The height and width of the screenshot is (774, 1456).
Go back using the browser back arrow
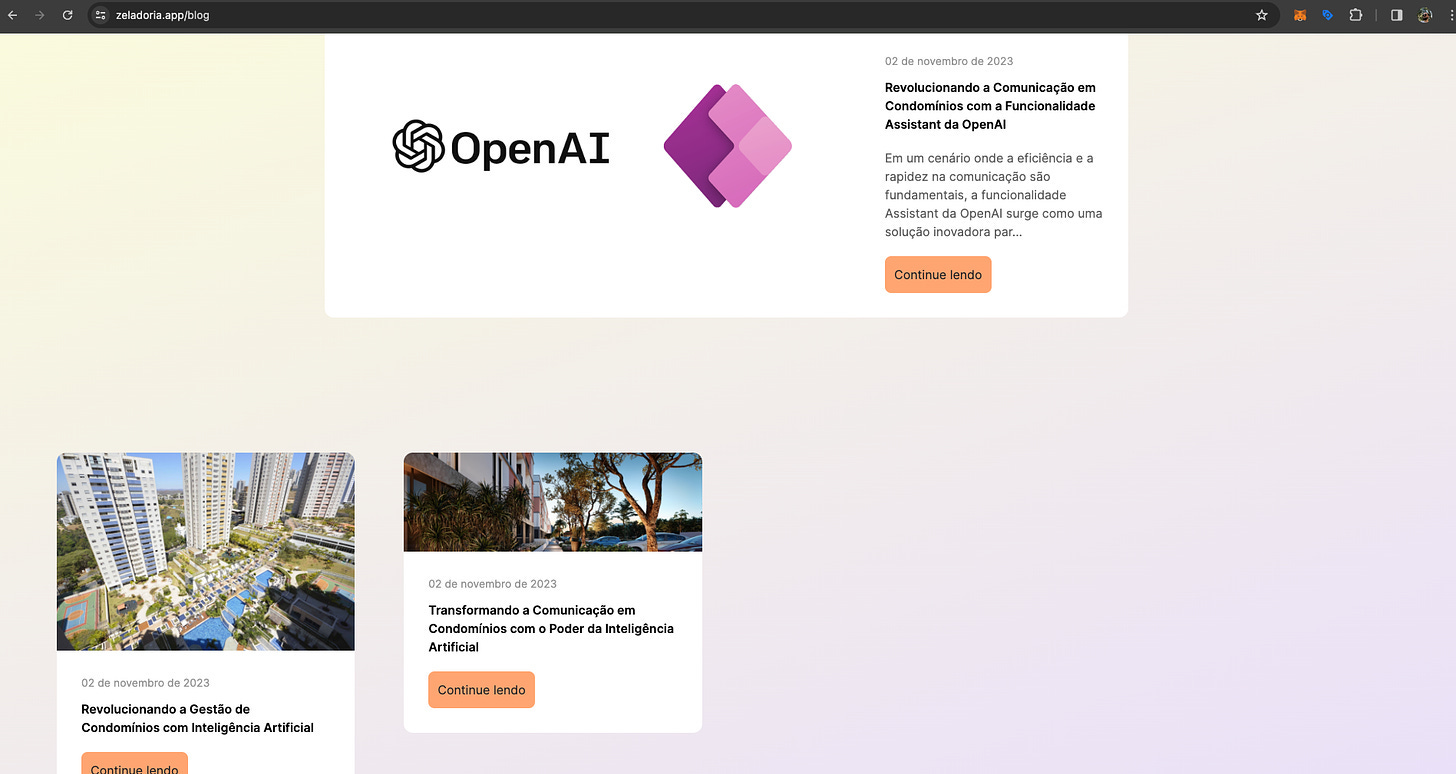13,15
